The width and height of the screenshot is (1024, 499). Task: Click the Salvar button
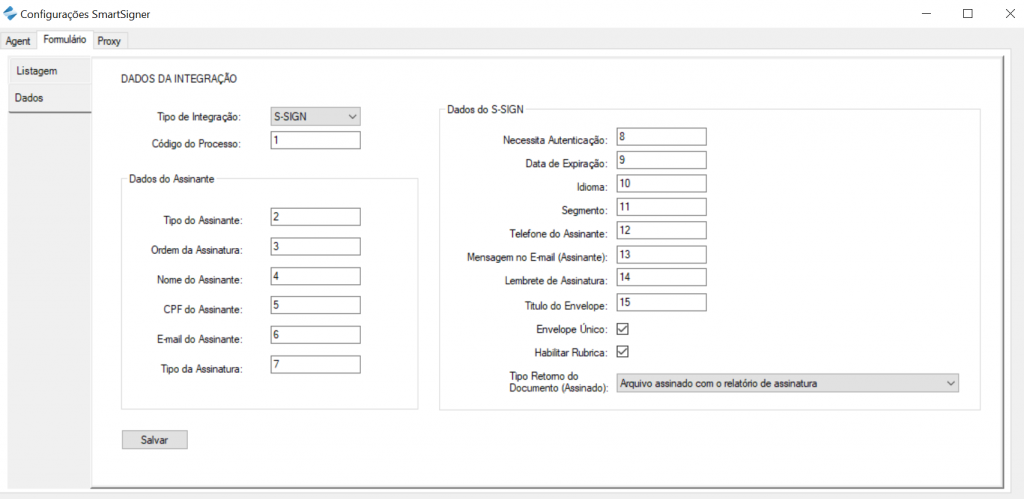click(x=155, y=440)
